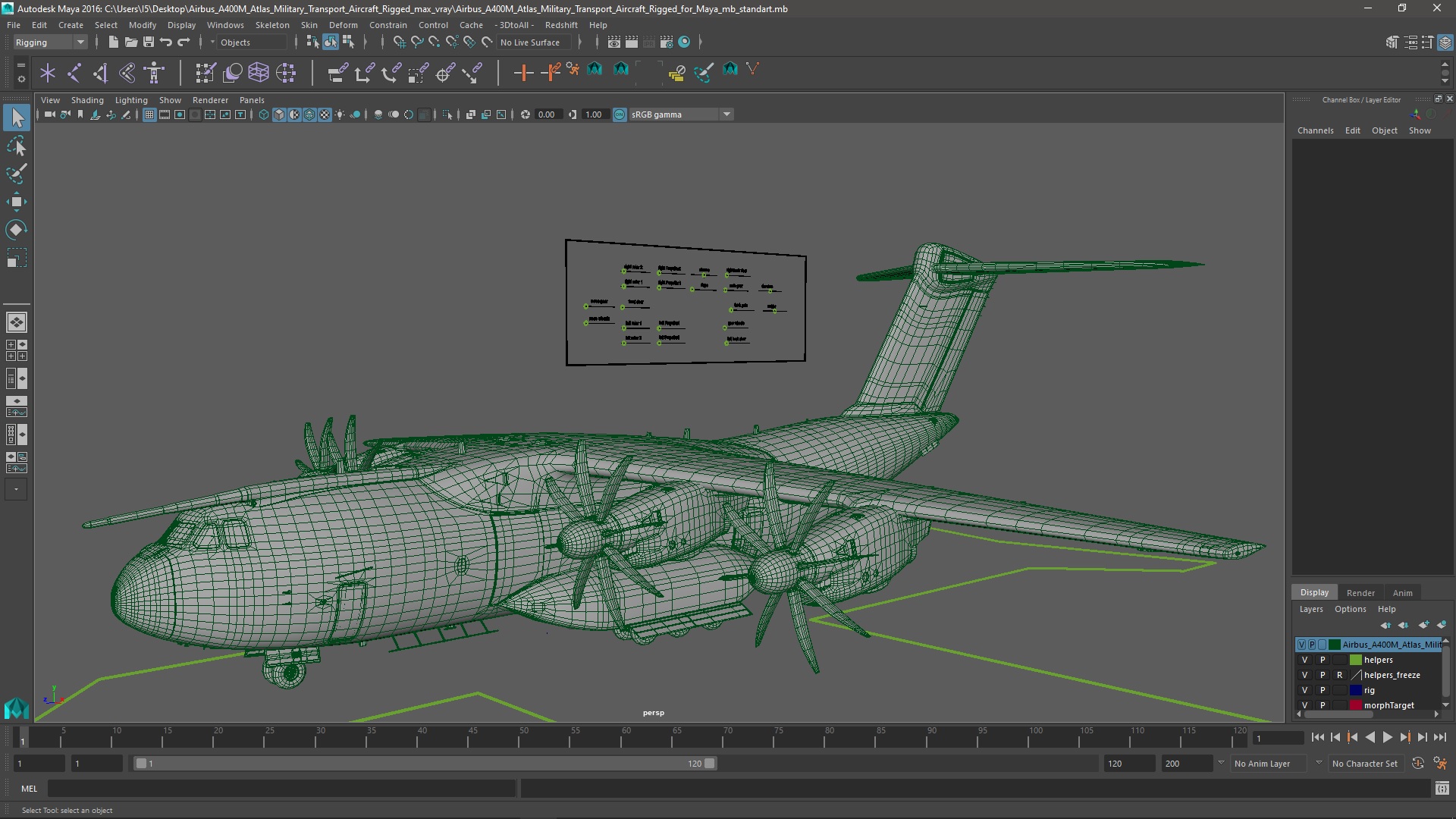Screen dimensions: 1456x819
Task: Click the Play Backwards button
Action: pyautogui.click(x=1370, y=738)
